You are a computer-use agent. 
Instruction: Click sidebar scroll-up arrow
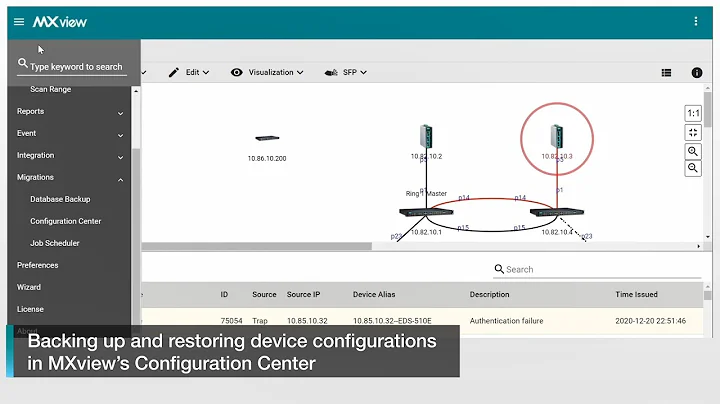click(x=136, y=91)
